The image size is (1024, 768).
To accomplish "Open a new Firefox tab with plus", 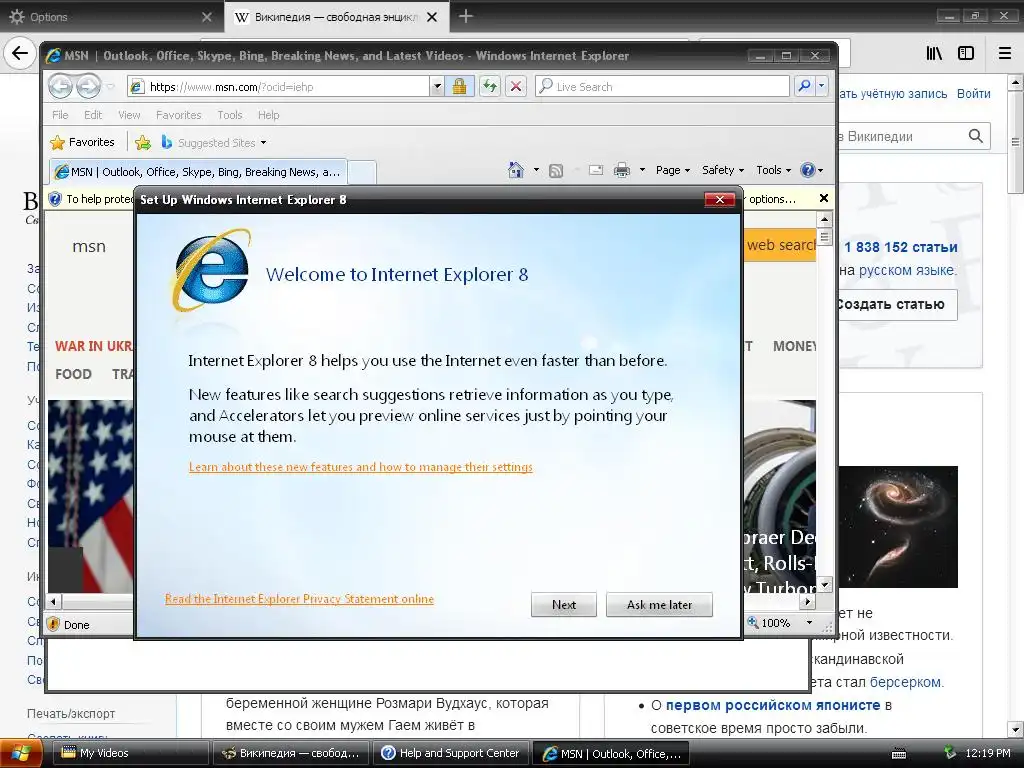I will [x=466, y=16].
